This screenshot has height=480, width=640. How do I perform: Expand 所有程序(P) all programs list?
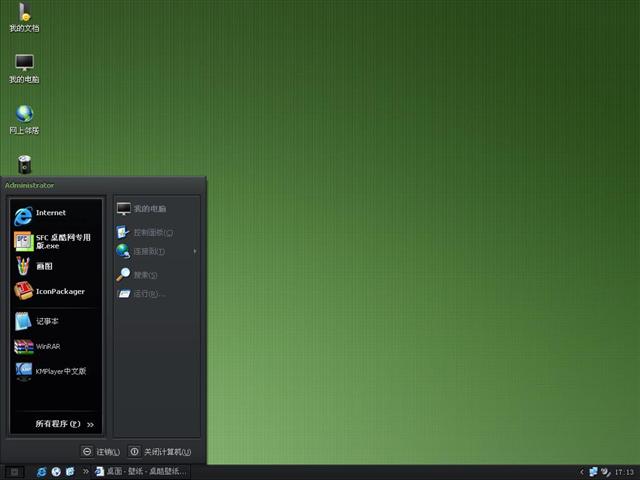pos(64,424)
